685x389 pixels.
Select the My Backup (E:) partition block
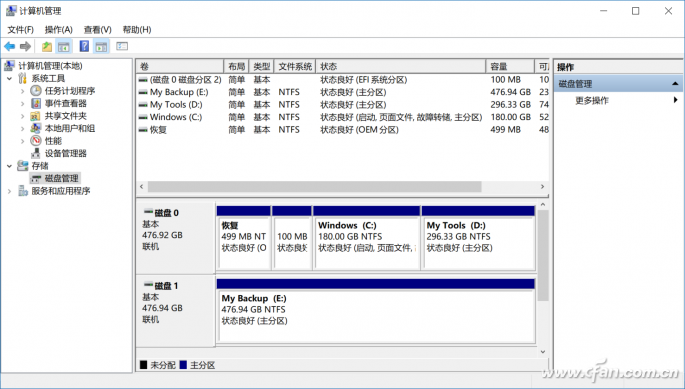376,311
